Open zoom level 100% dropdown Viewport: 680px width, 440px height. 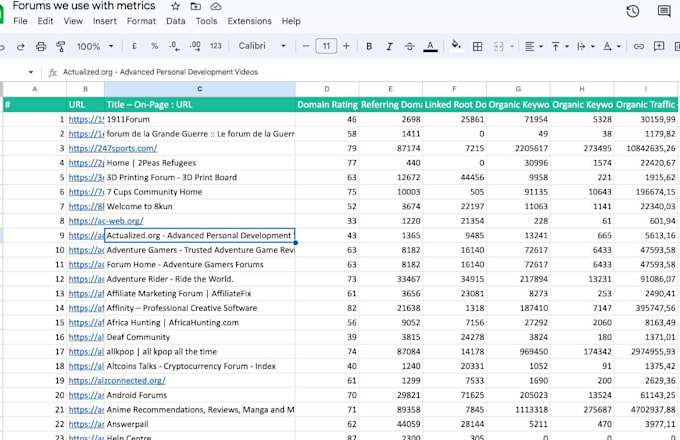[x=95, y=46]
